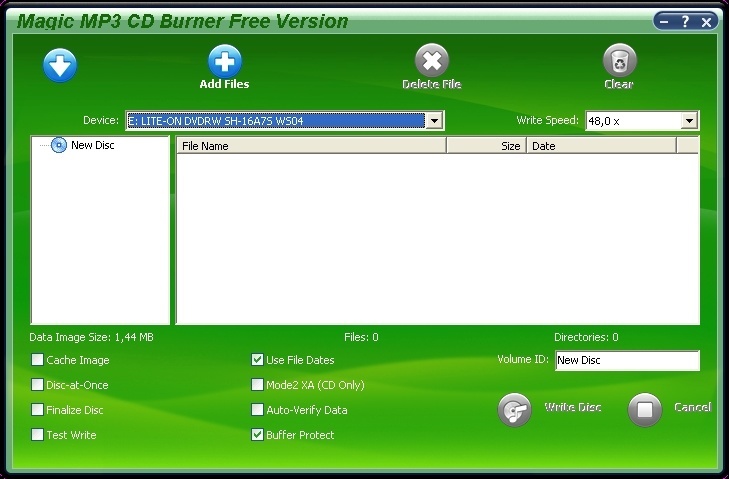The height and width of the screenshot is (479, 729).
Task: Click the Cancel stop icon
Action: (644, 410)
